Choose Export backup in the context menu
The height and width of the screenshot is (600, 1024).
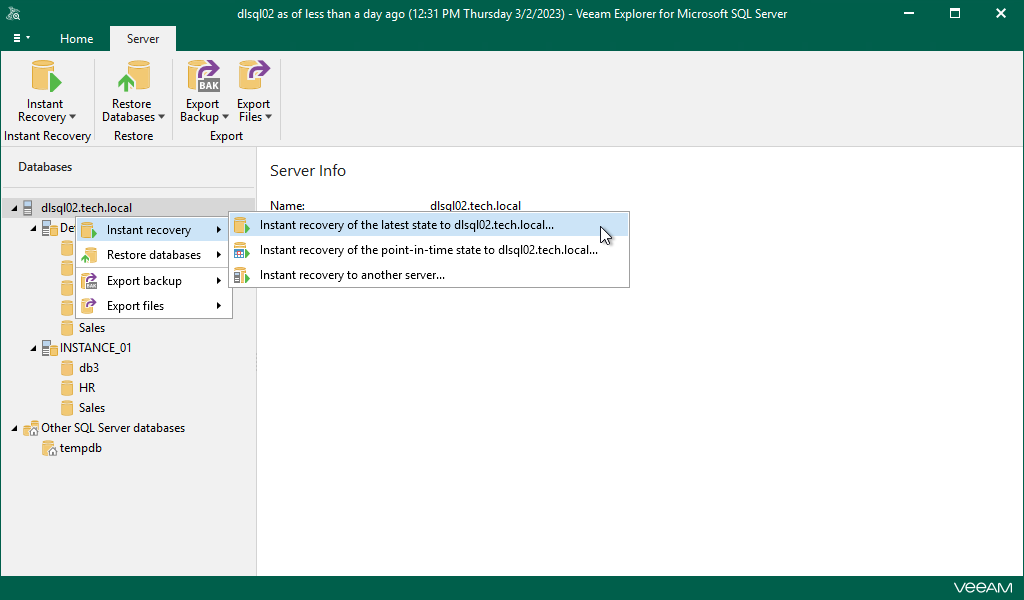click(154, 281)
